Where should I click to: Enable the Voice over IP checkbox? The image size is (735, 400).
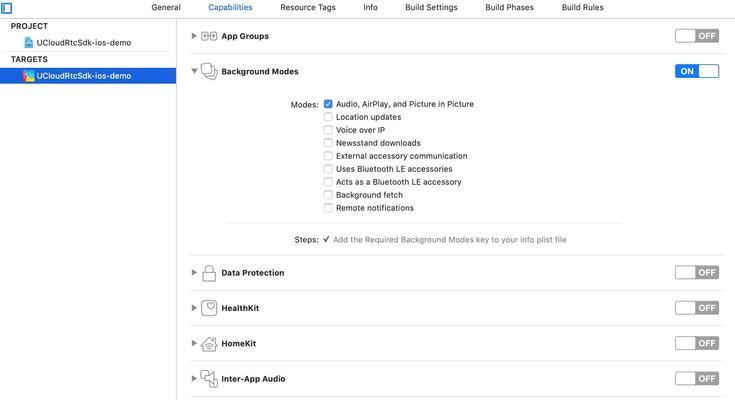(x=328, y=130)
